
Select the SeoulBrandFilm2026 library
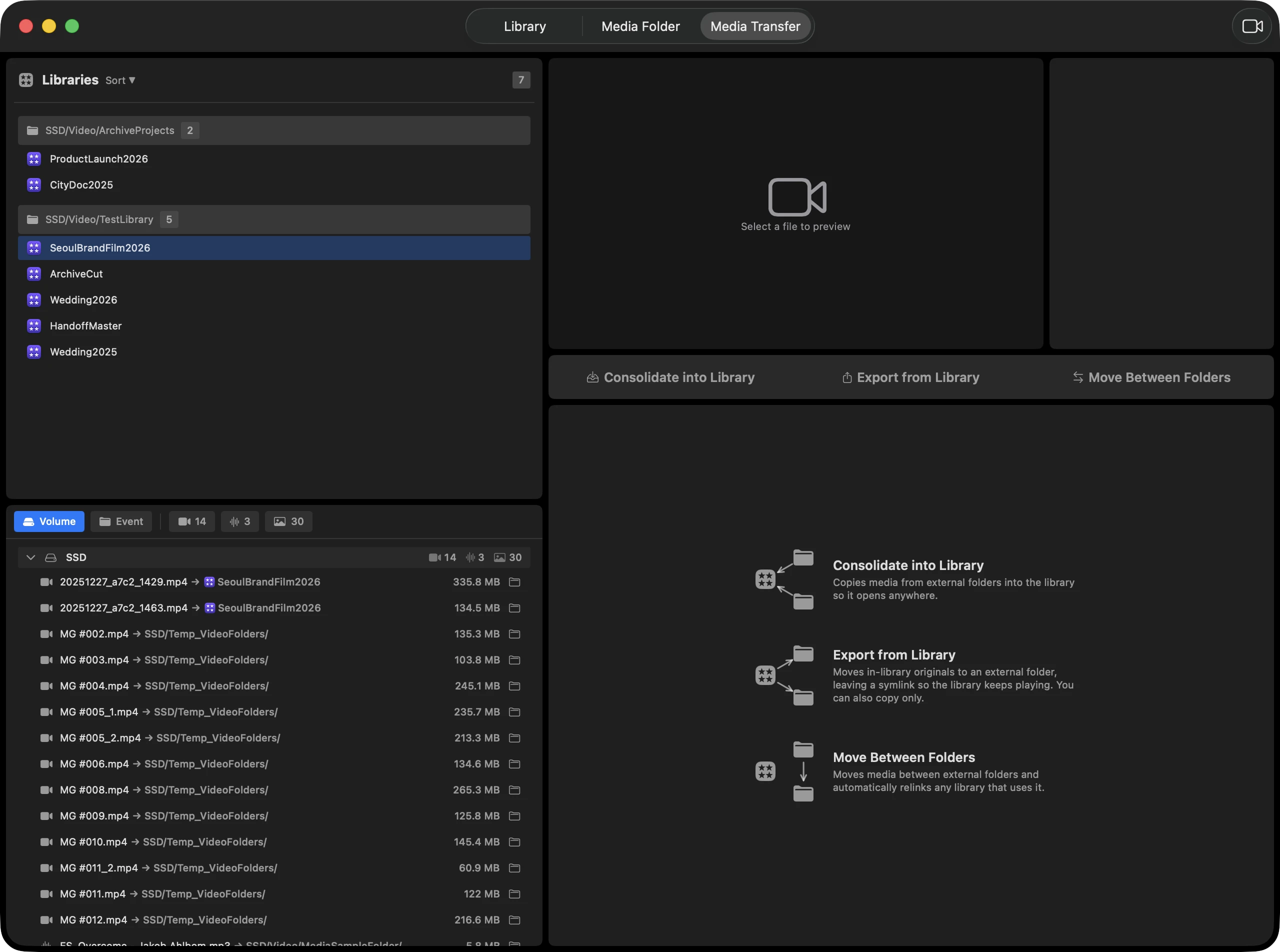tap(274, 248)
